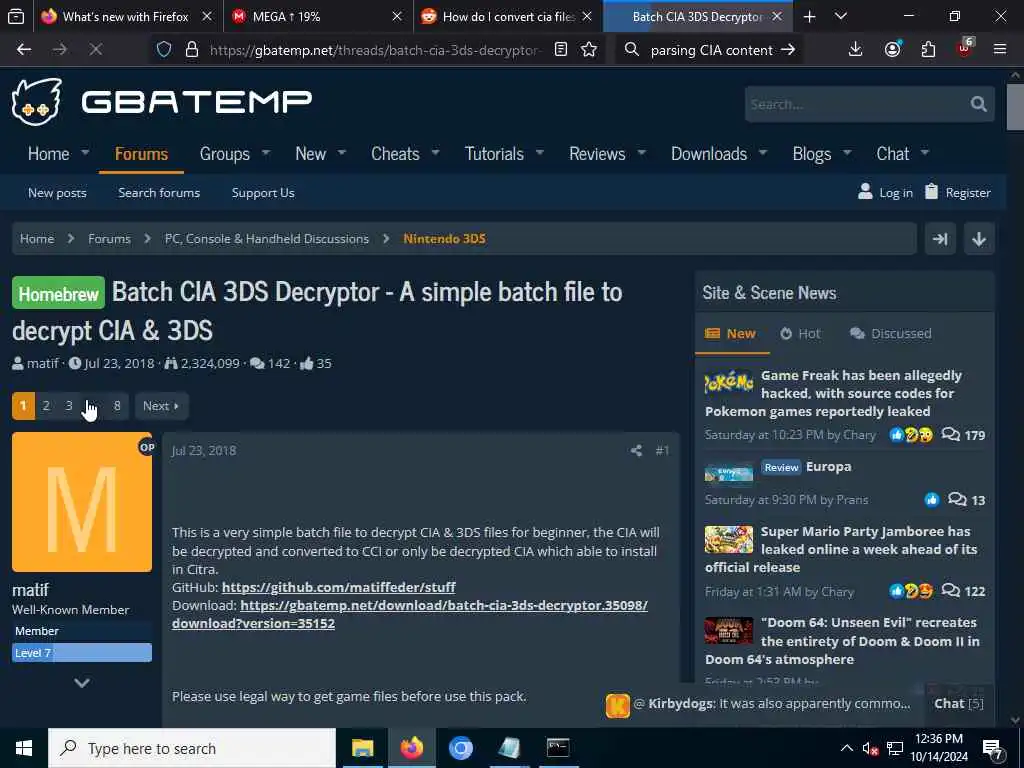The image size is (1024, 768).
Task: Click the padlock site info icon
Action: (x=191, y=50)
